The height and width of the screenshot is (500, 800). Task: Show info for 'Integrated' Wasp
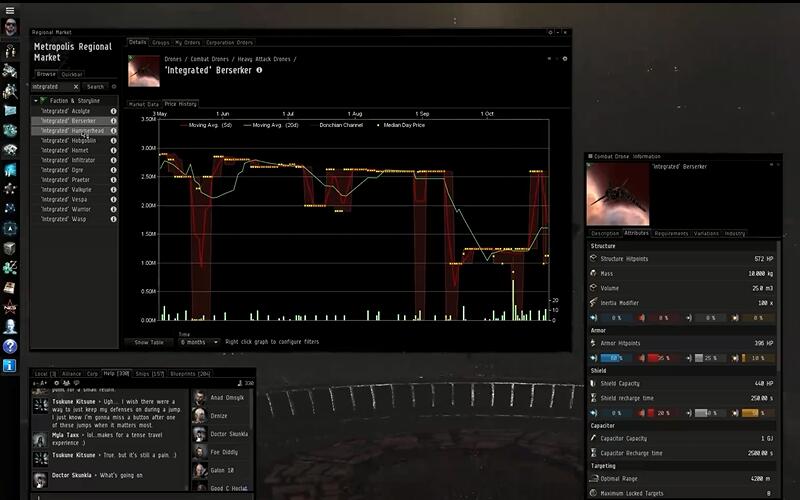[x=113, y=219]
